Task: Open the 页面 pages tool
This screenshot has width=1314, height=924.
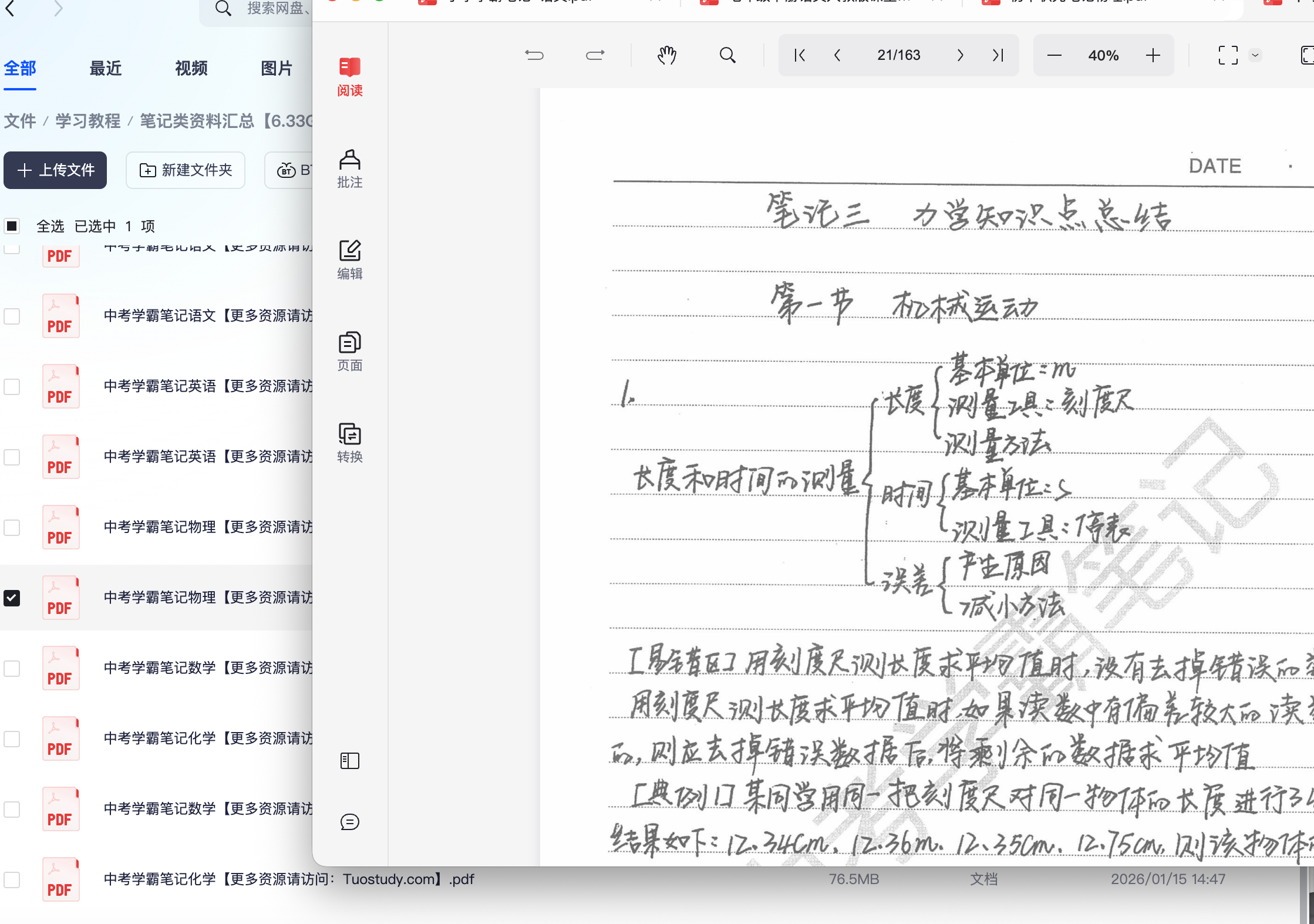Action: coord(349,351)
